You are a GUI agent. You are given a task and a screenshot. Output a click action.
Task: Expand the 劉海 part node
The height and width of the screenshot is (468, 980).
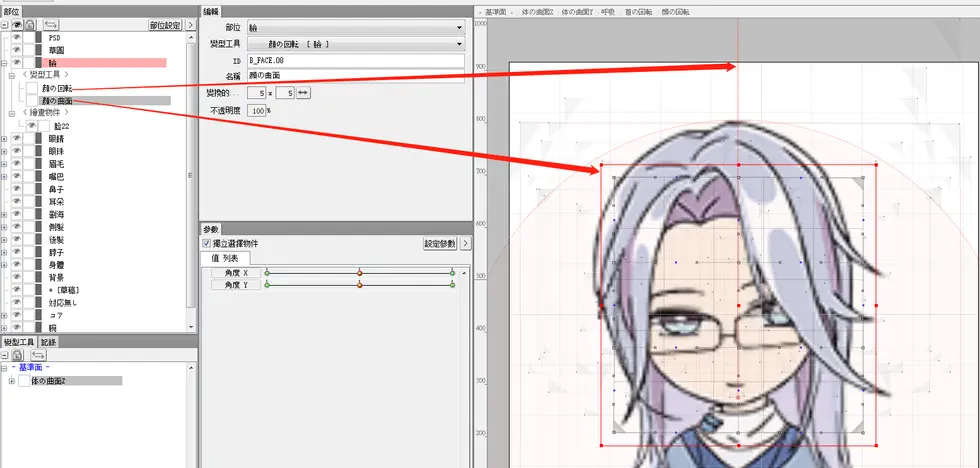4,214
